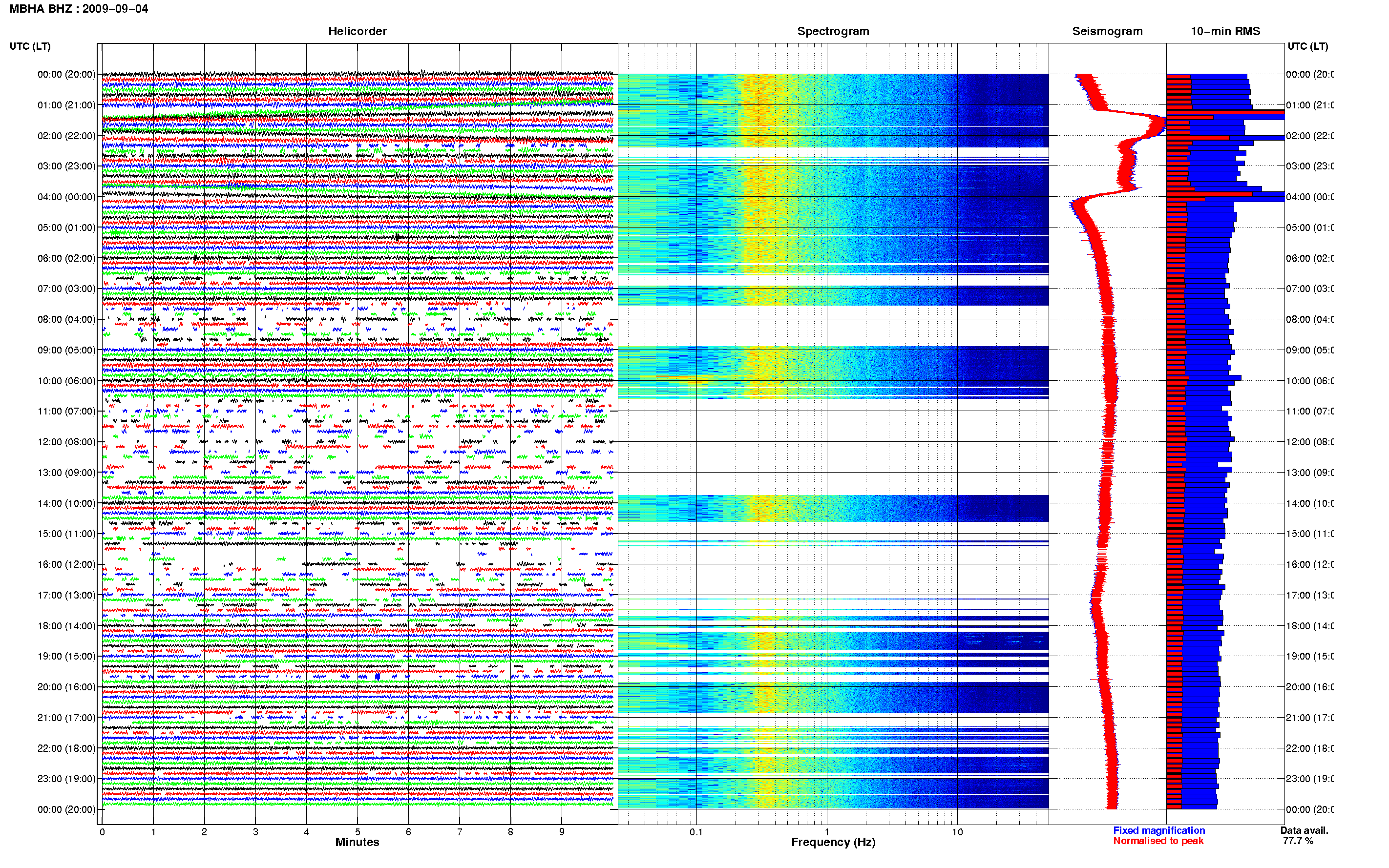Click the minute '5' tick on helicorder axis

(x=357, y=832)
